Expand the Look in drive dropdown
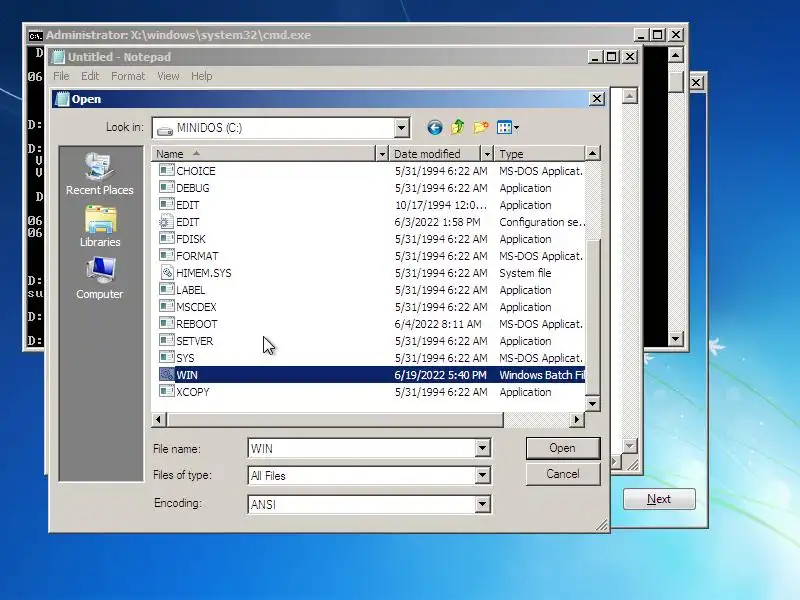The image size is (800, 600). 402,128
